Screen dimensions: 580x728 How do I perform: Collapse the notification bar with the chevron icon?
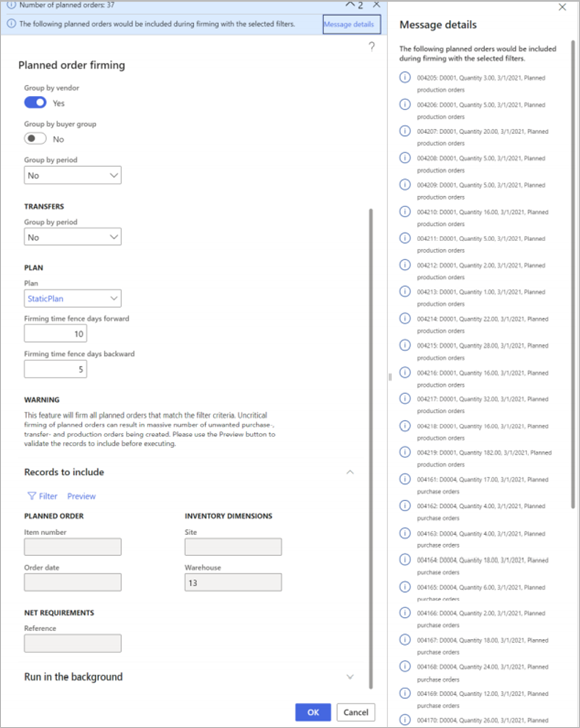tap(350, 5)
